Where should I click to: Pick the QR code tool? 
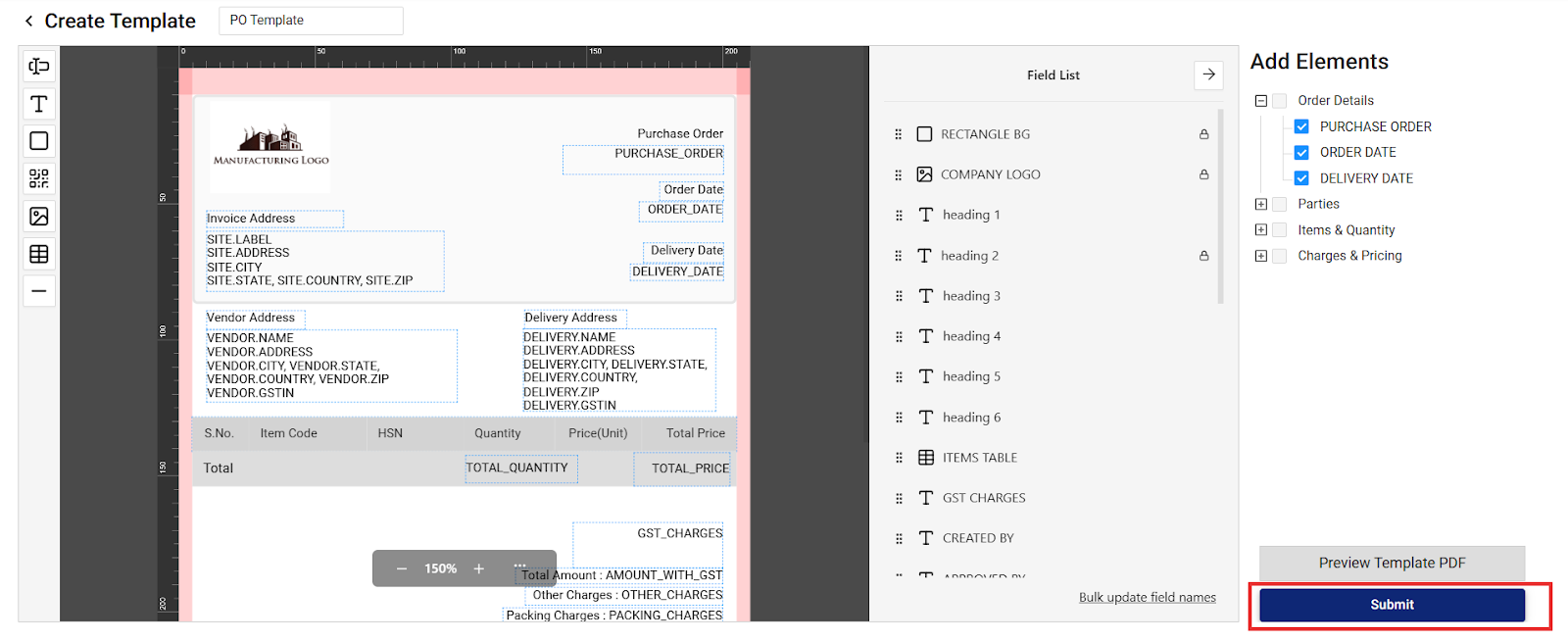pyautogui.click(x=39, y=178)
